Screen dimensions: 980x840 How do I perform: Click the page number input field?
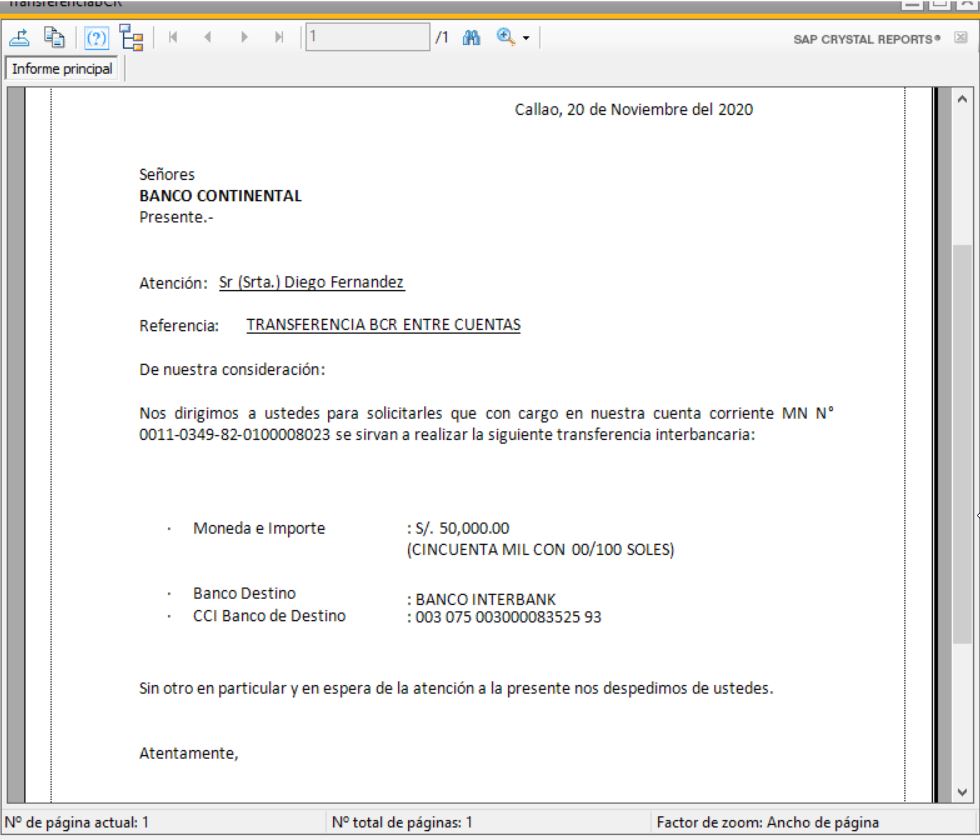coord(368,37)
